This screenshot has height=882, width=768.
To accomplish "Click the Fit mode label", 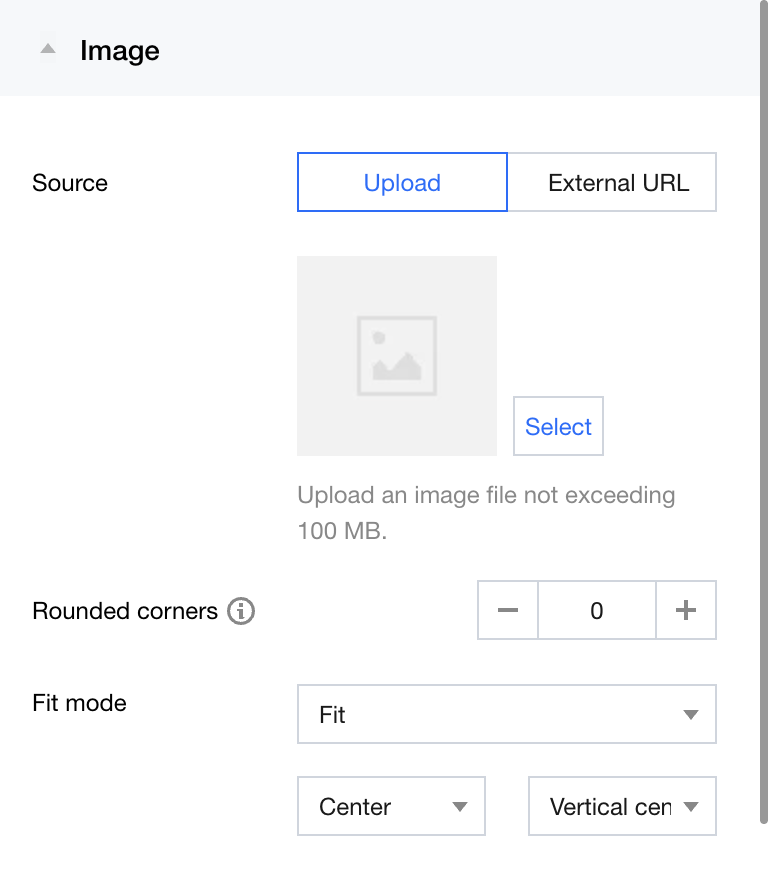I will [x=80, y=703].
